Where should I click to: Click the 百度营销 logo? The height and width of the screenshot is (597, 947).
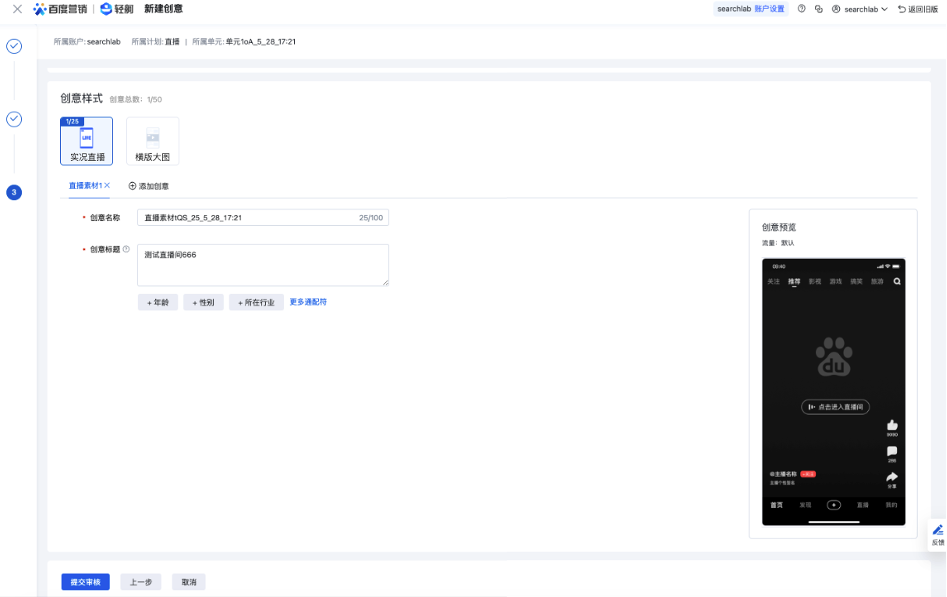(60, 9)
